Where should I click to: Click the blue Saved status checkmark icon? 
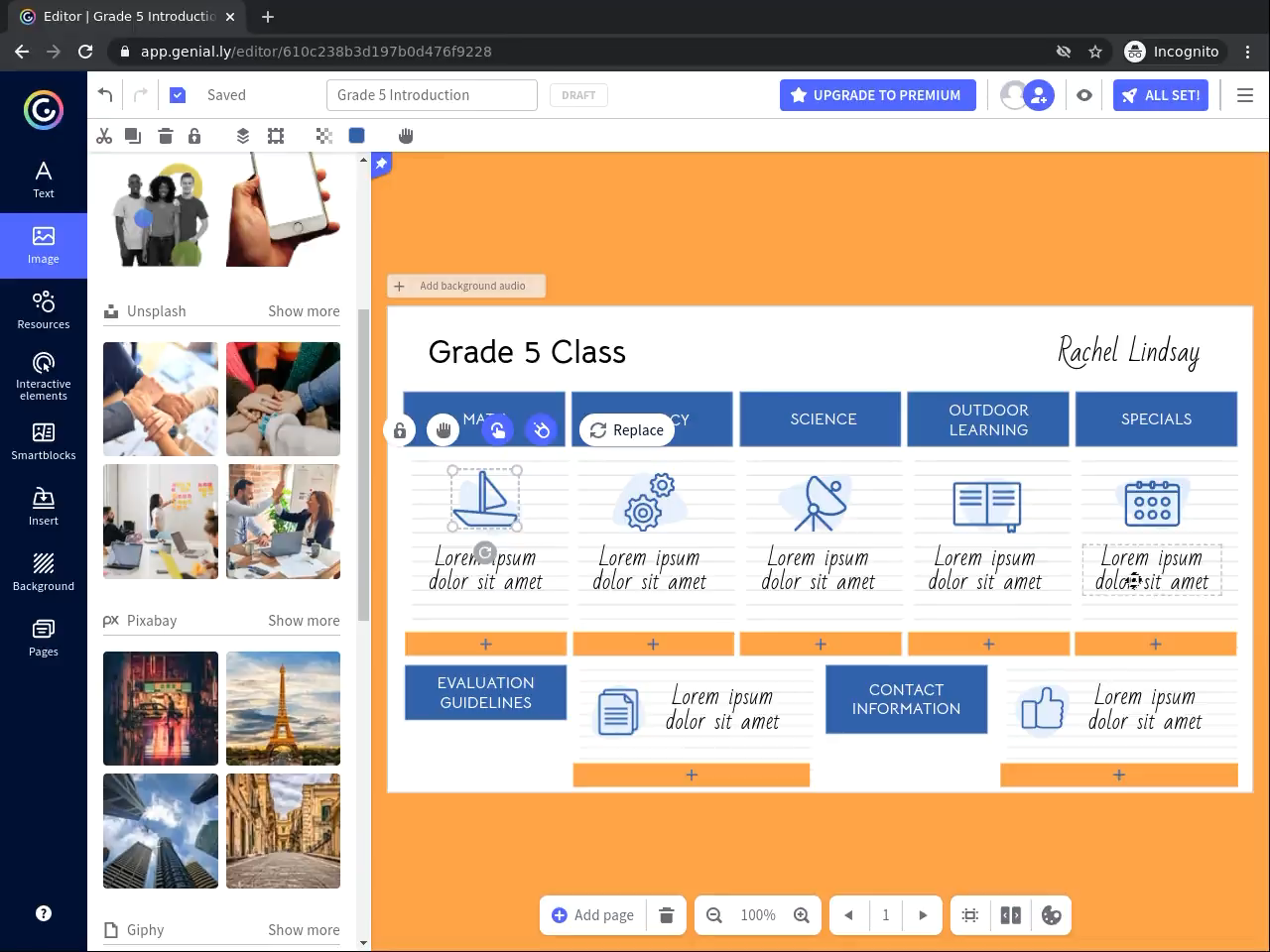coord(178,95)
